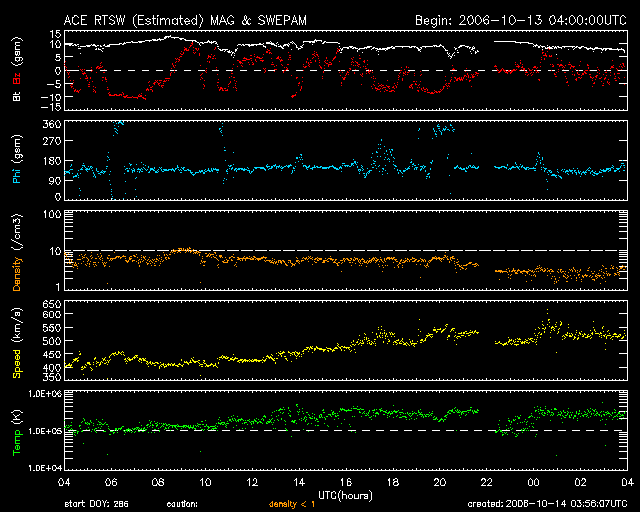Screen dimensions: 640x512
Task: Click the "360" tick on the Phi axis
Action: 52,124
